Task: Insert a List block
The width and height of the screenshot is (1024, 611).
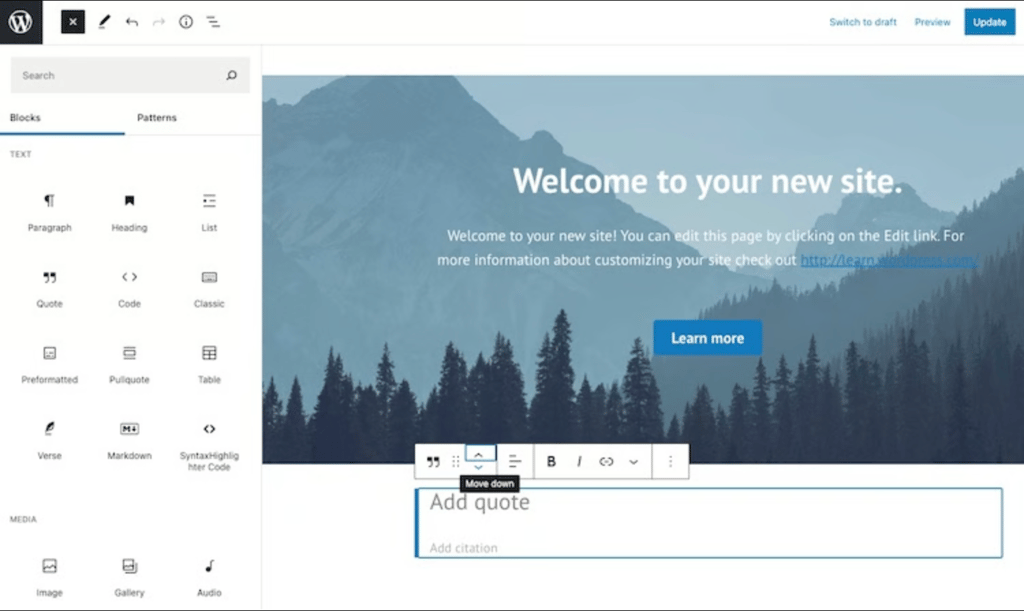Action: pos(209,212)
